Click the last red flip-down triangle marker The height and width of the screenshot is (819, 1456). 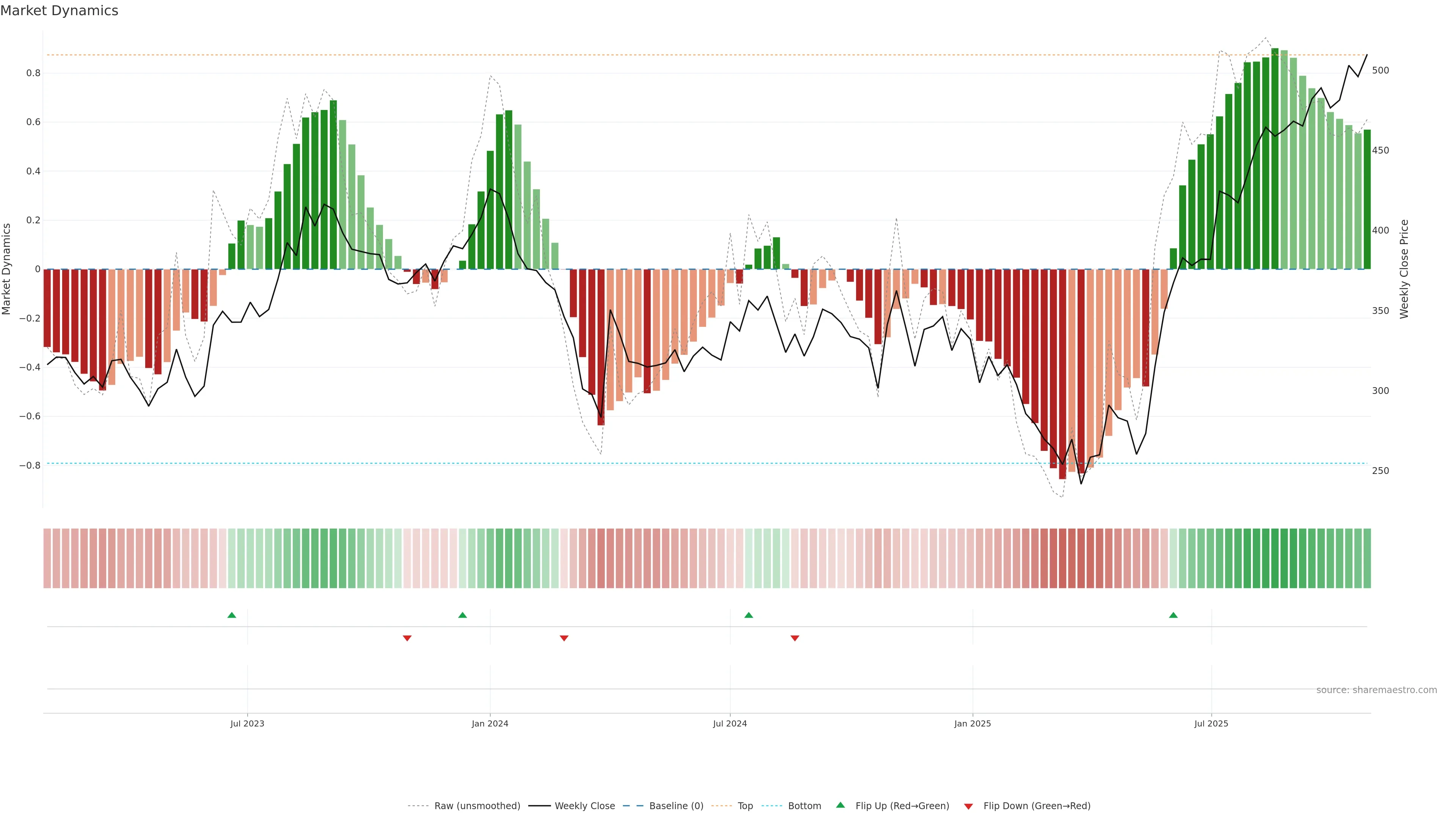(795, 638)
